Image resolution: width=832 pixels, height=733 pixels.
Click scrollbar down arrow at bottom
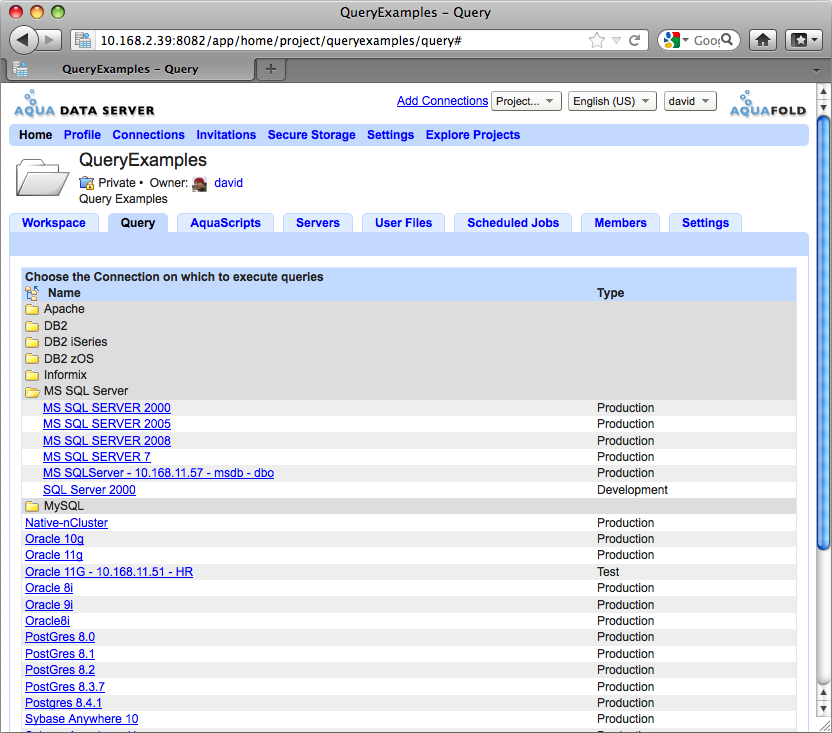pyautogui.click(x=823, y=709)
